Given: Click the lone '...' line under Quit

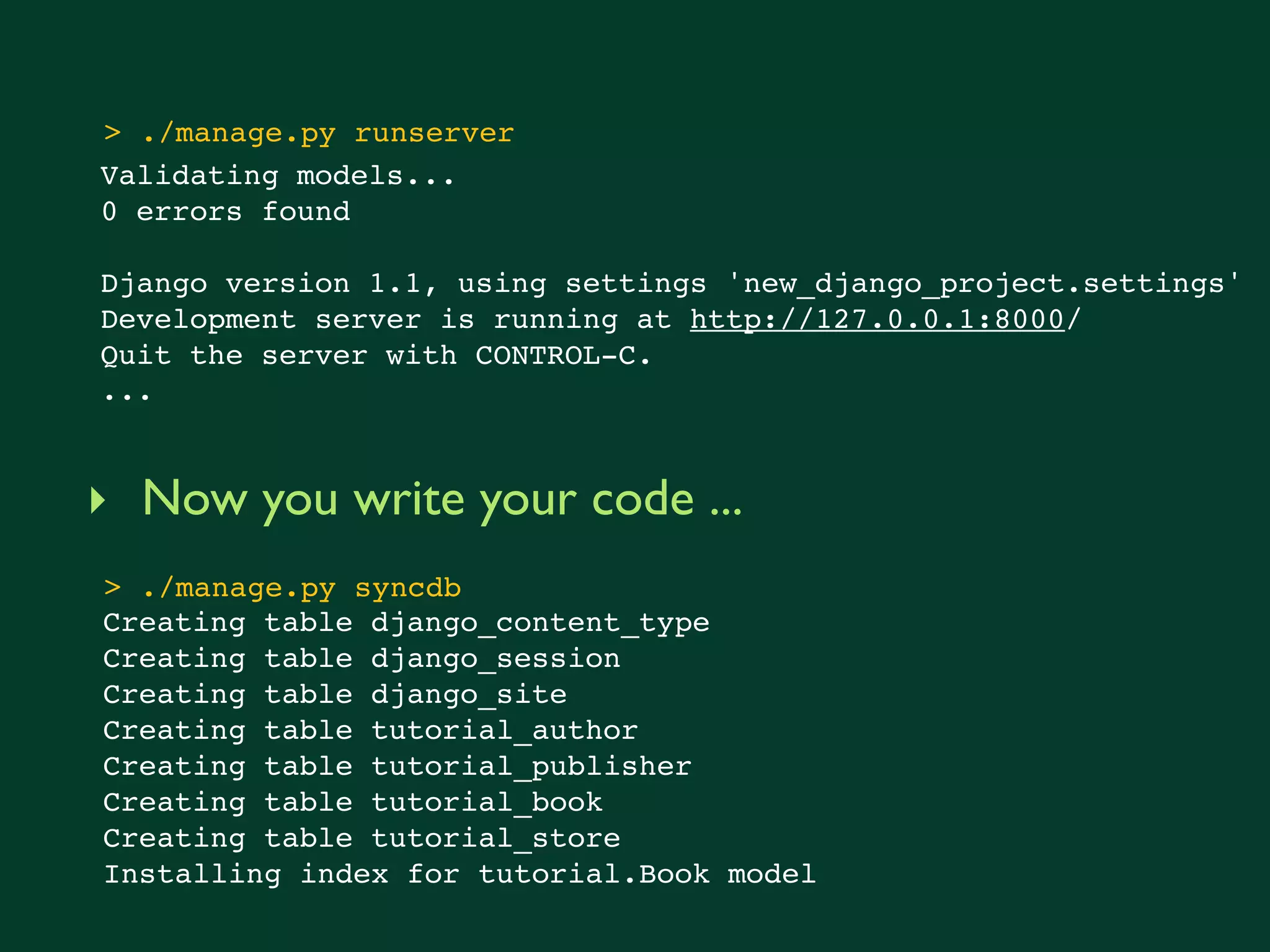Looking at the screenshot, I should pos(127,397).
